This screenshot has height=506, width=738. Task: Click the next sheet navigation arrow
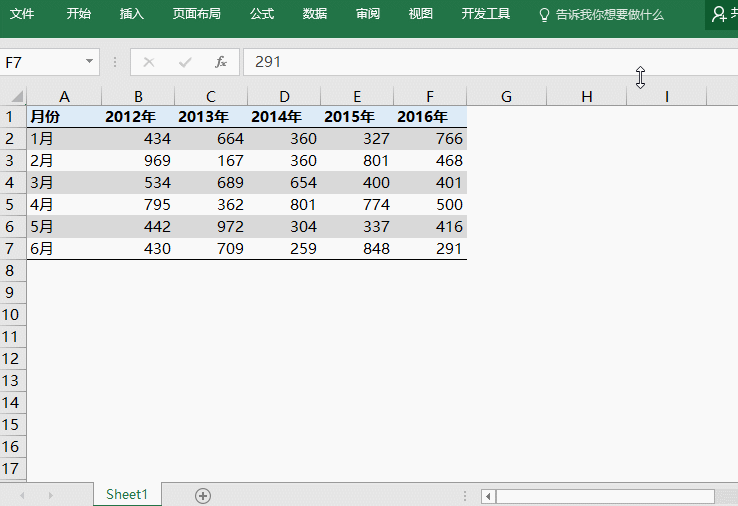50,495
